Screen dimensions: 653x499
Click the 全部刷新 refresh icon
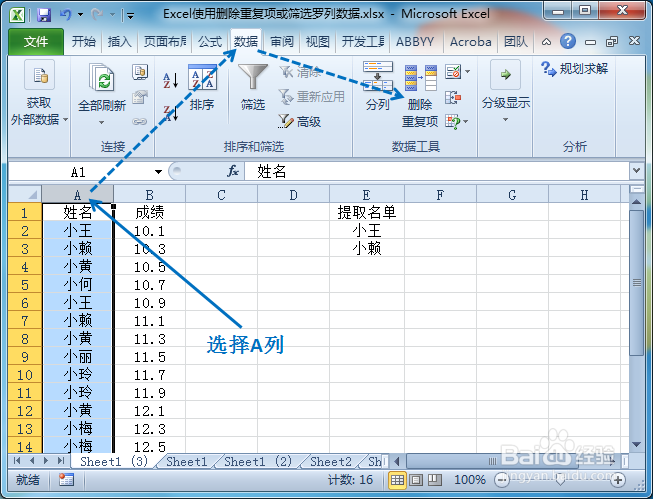point(102,77)
